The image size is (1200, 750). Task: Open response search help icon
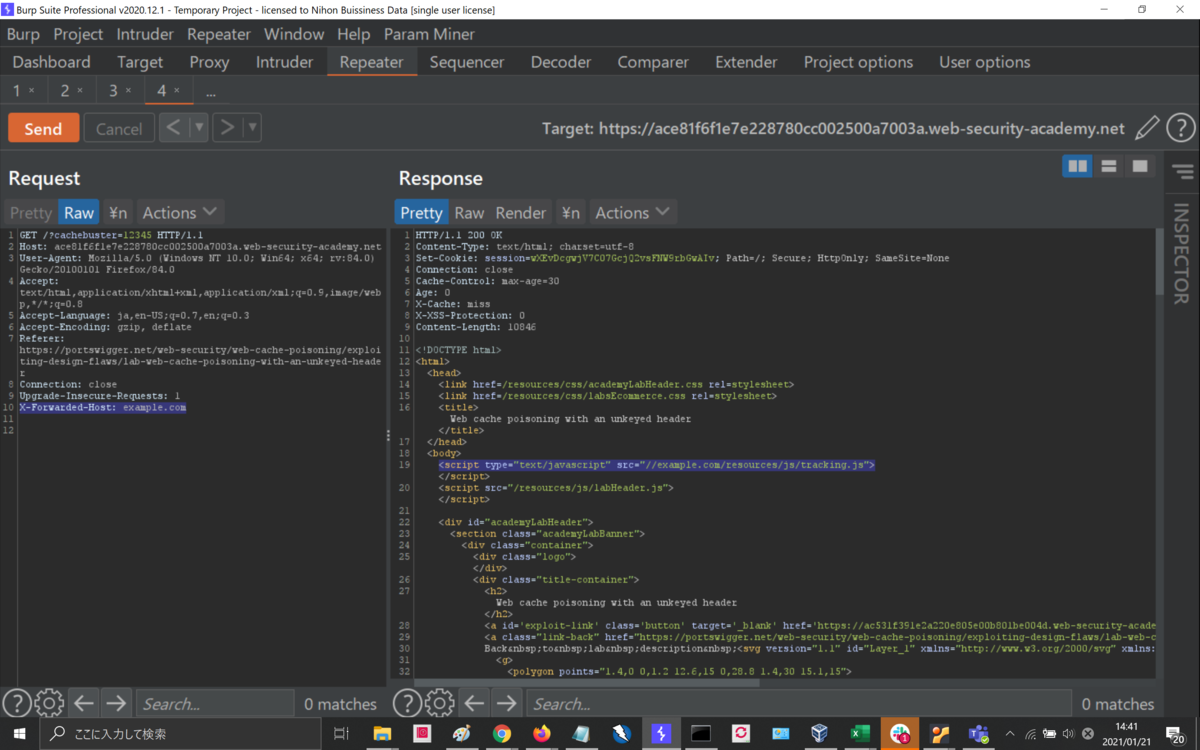pyautogui.click(x=407, y=704)
